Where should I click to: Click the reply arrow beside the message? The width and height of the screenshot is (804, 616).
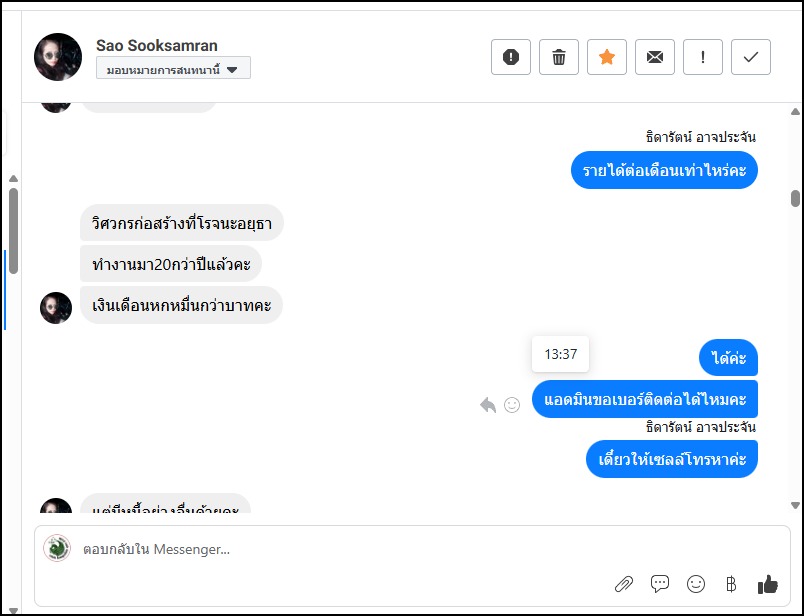[488, 405]
